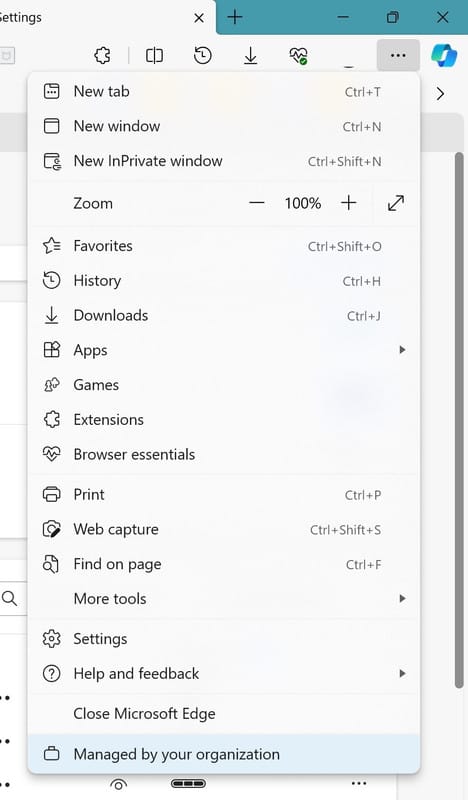Screen dimensions: 468x800
Task: Choose Web capture menu entry
Action: [224, 529]
